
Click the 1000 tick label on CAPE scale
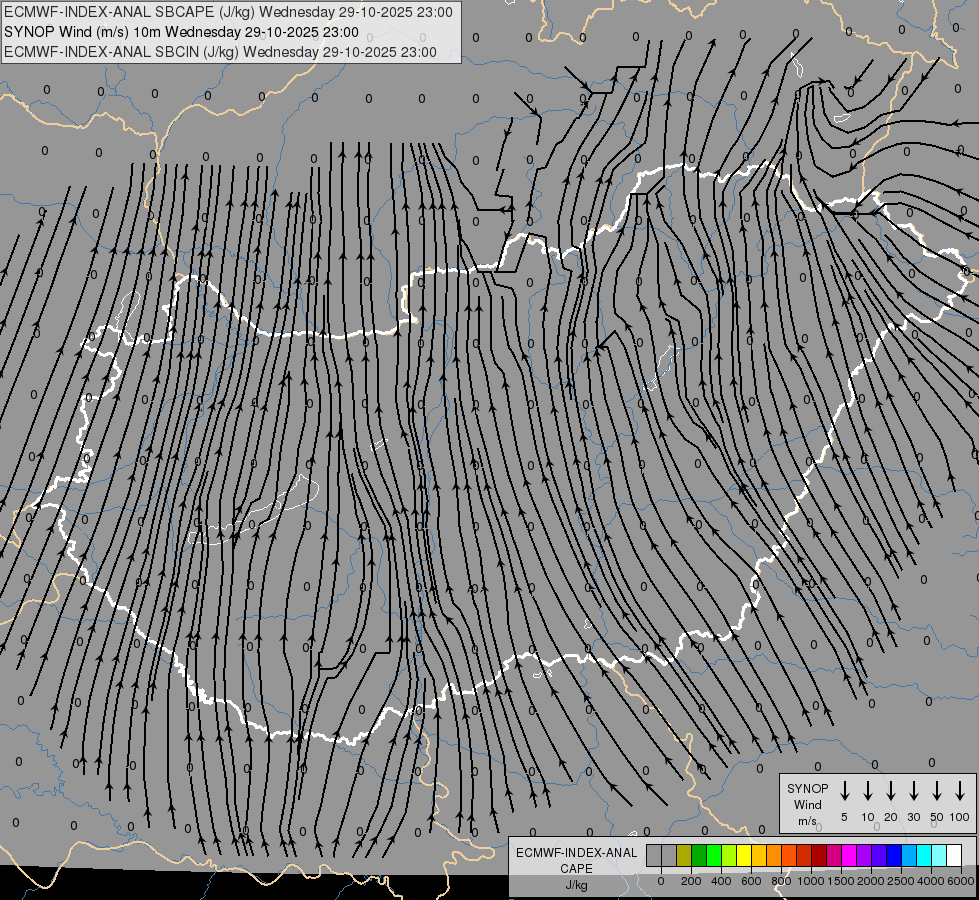click(x=811, y=881)
